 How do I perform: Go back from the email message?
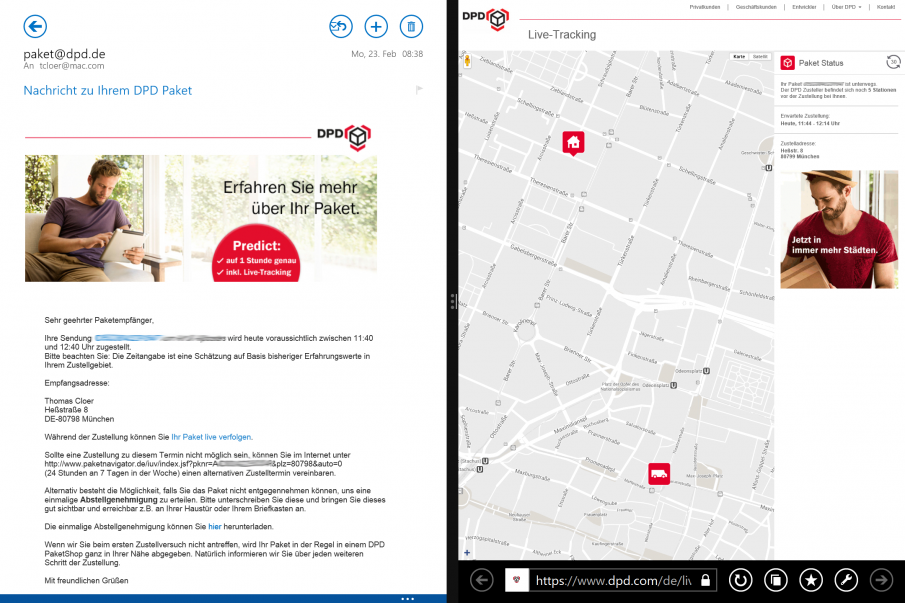click(x=35, y=27)
